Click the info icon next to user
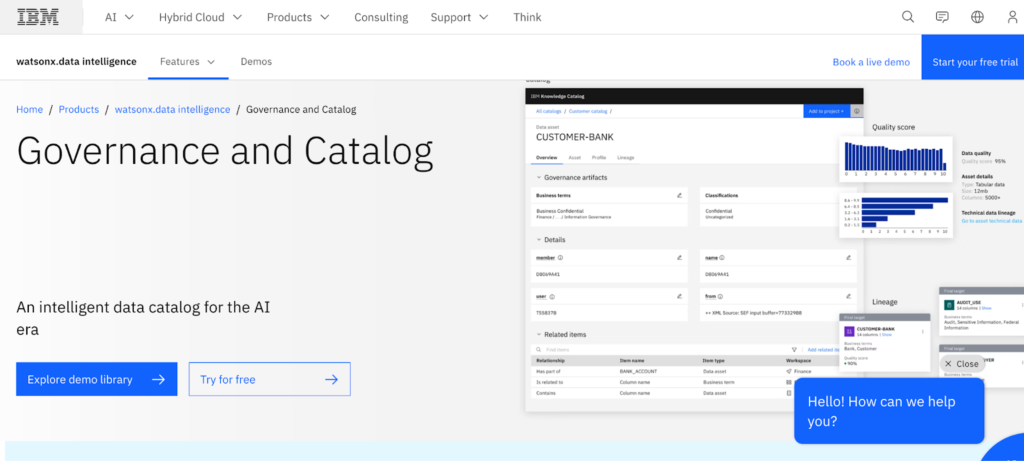The height and width of the screenshot is (461, 1024). pyautogui.click(x=552, y=296)
